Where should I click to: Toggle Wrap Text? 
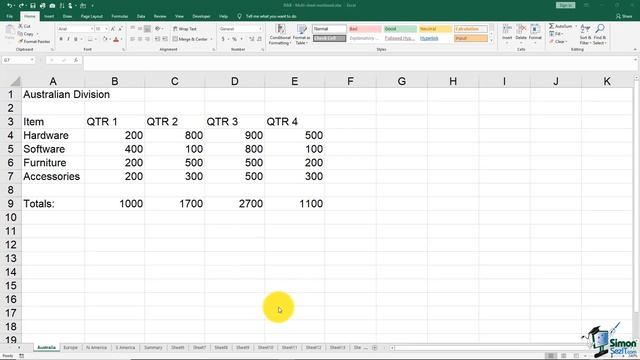(185, 29)
